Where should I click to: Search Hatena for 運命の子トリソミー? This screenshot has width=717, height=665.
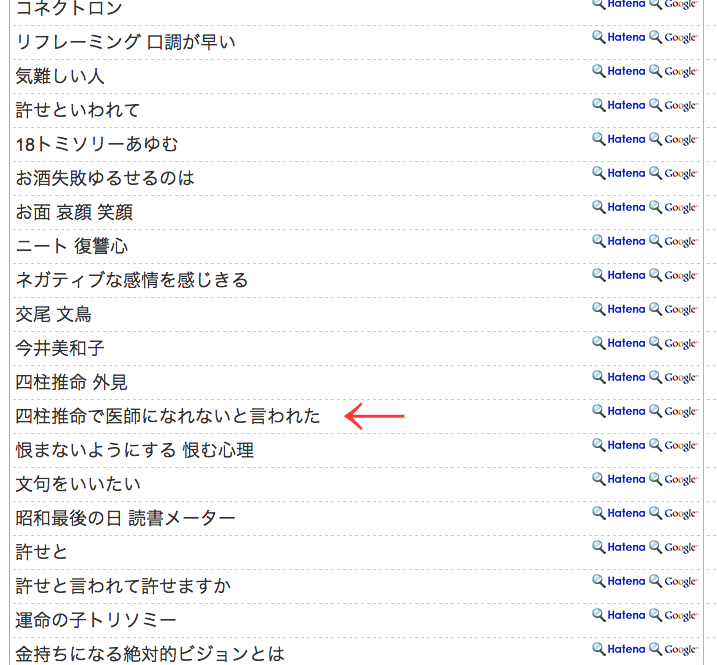point(619,615)
